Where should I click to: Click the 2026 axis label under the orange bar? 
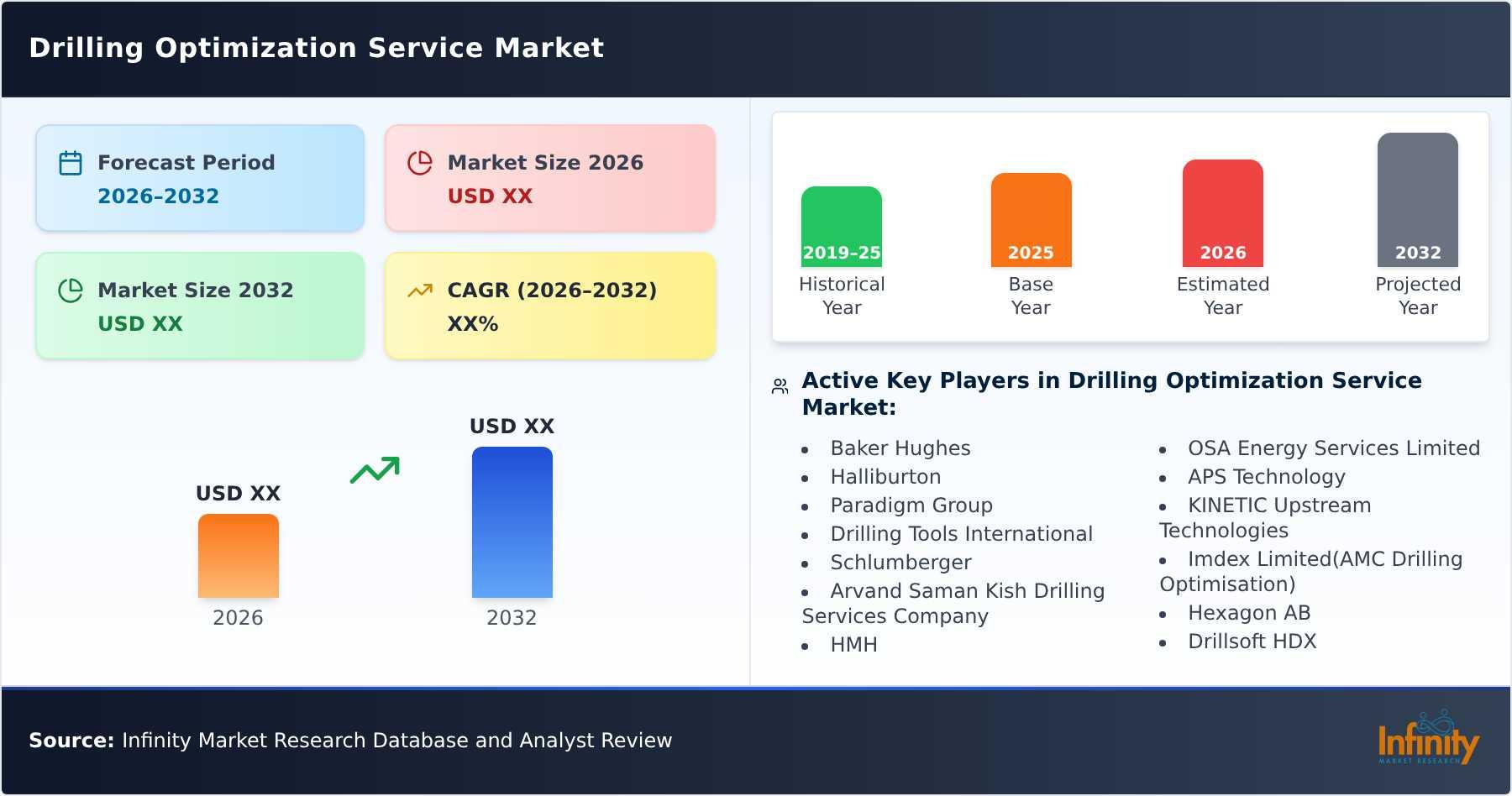(x=238, y=618)
